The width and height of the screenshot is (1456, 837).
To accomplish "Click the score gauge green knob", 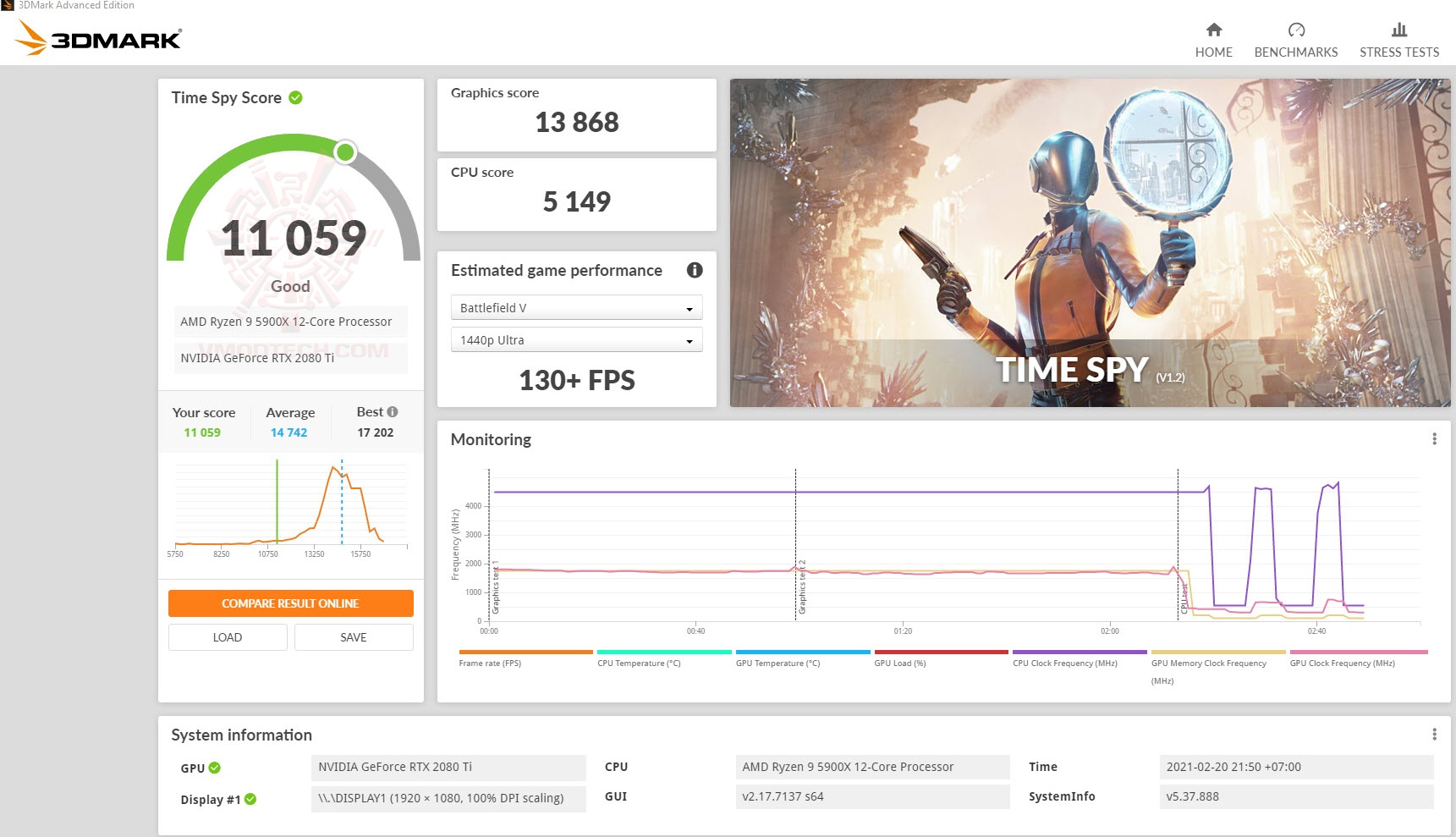I will [x=345, y=152].
